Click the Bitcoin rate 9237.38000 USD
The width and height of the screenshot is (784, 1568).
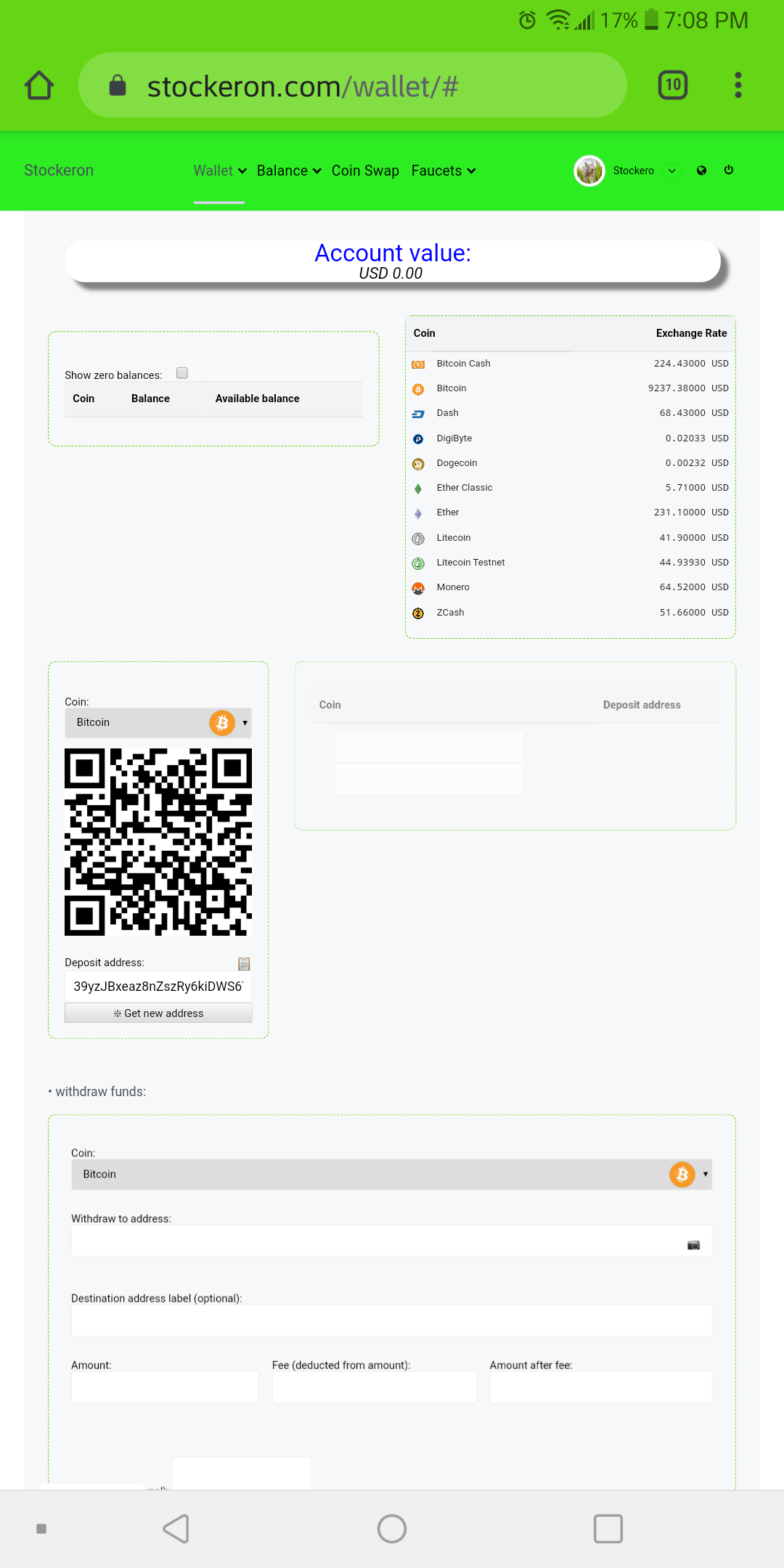point(688,388)
